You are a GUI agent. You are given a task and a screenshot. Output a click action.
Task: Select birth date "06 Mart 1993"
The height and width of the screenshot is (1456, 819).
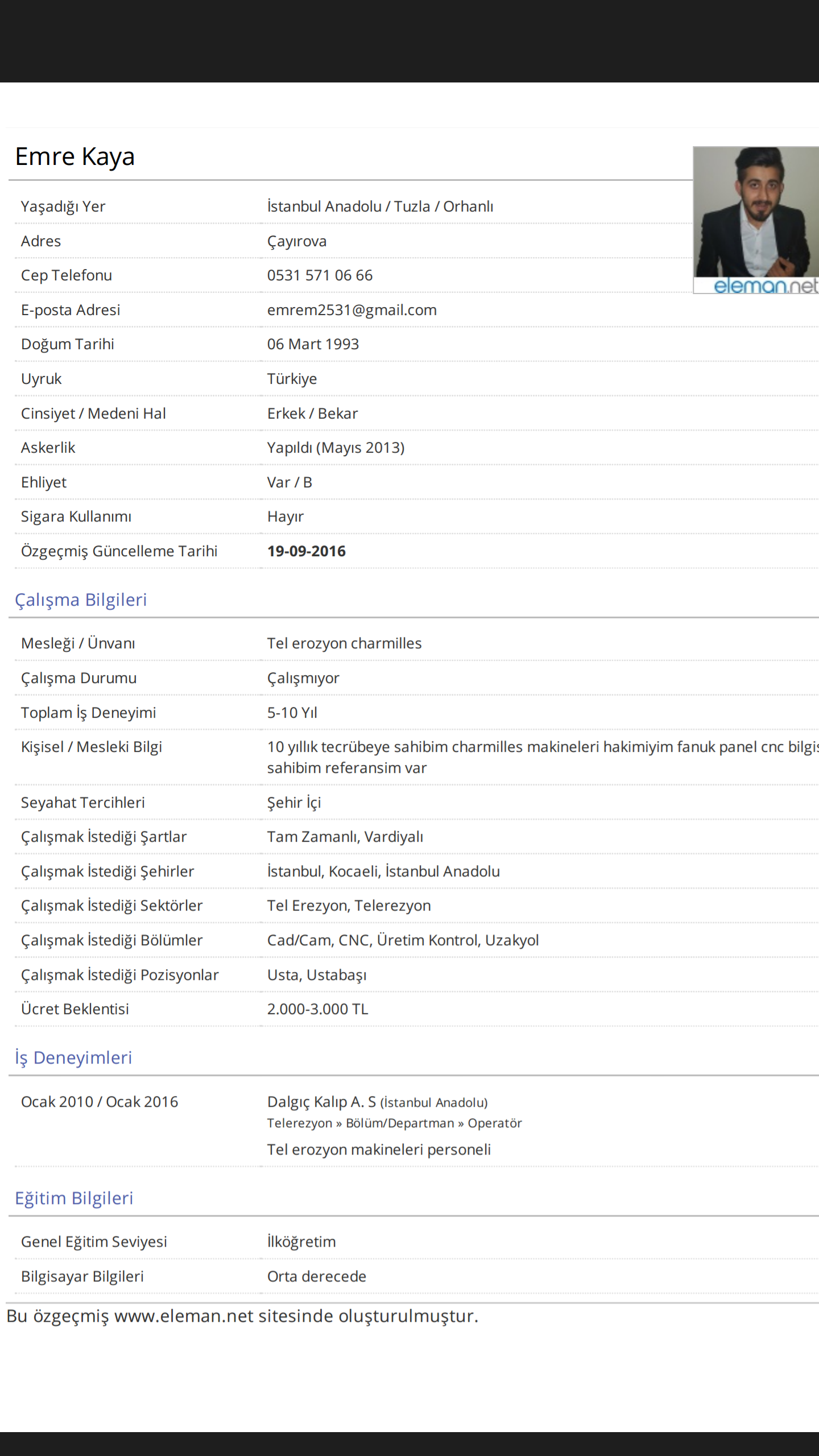313,344
